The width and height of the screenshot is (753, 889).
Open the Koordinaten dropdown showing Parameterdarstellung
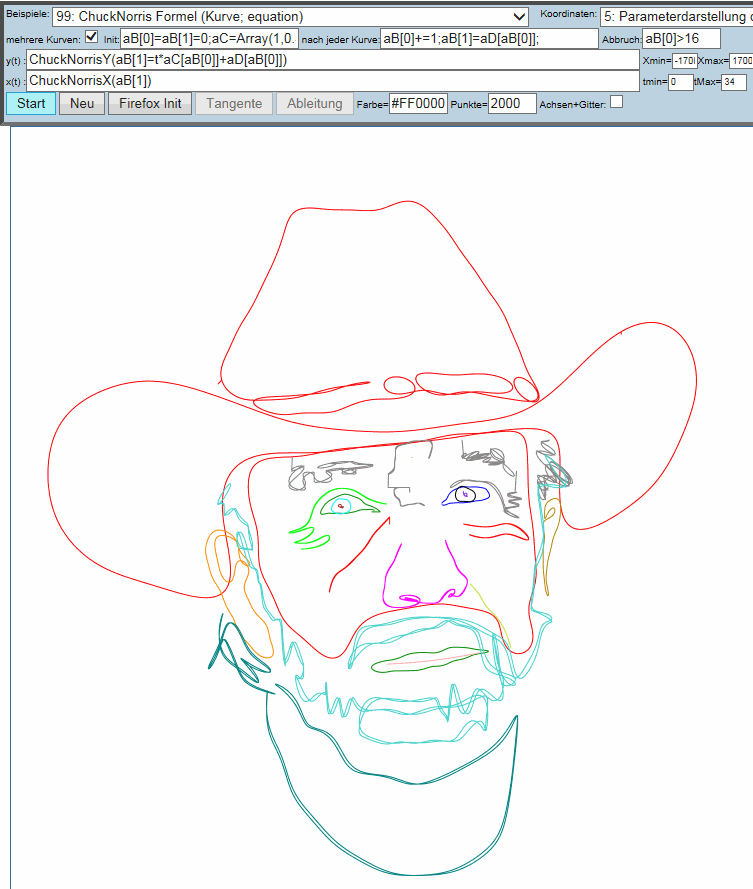click(676, 16)
